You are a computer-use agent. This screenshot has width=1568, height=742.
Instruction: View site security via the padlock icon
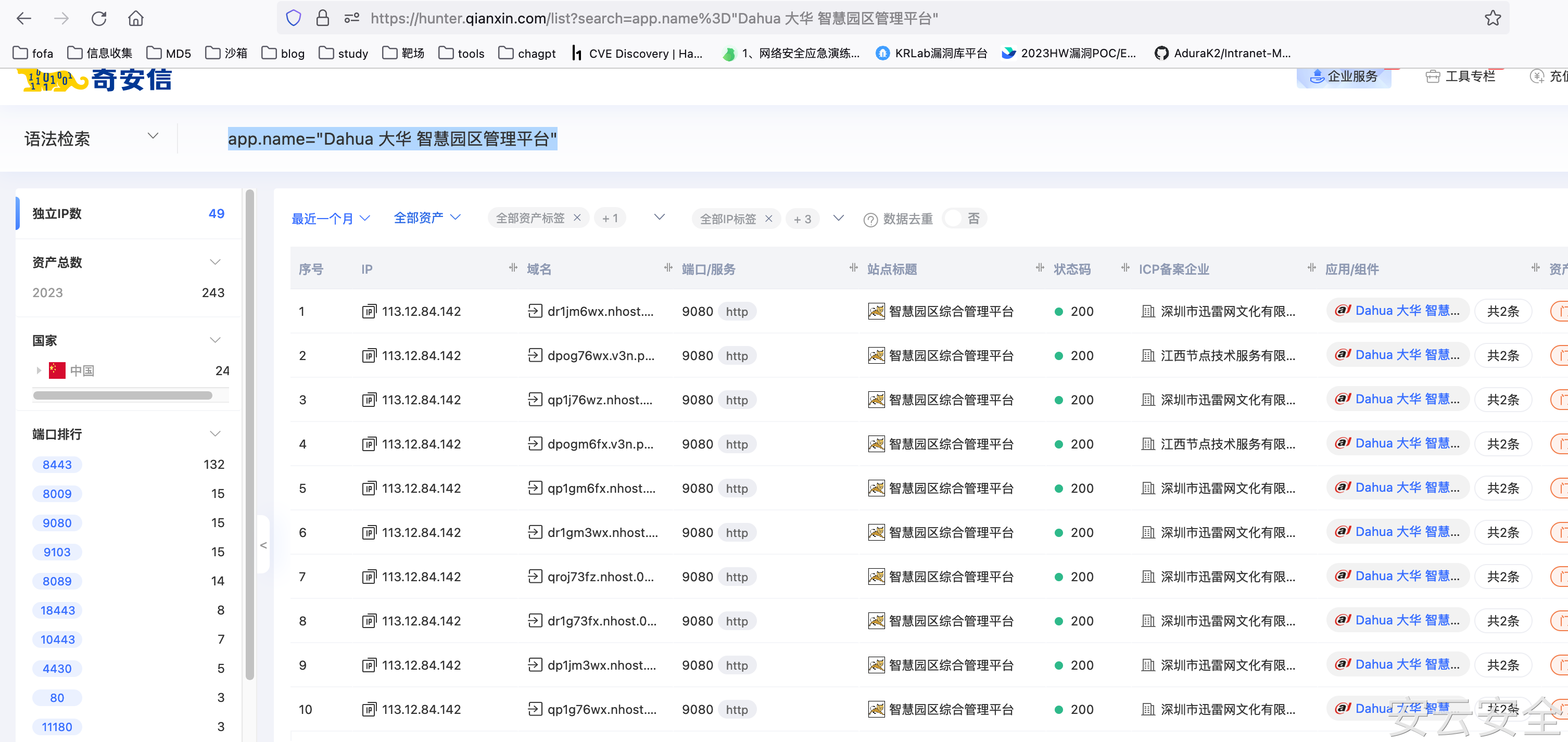(x=323, y=18)
